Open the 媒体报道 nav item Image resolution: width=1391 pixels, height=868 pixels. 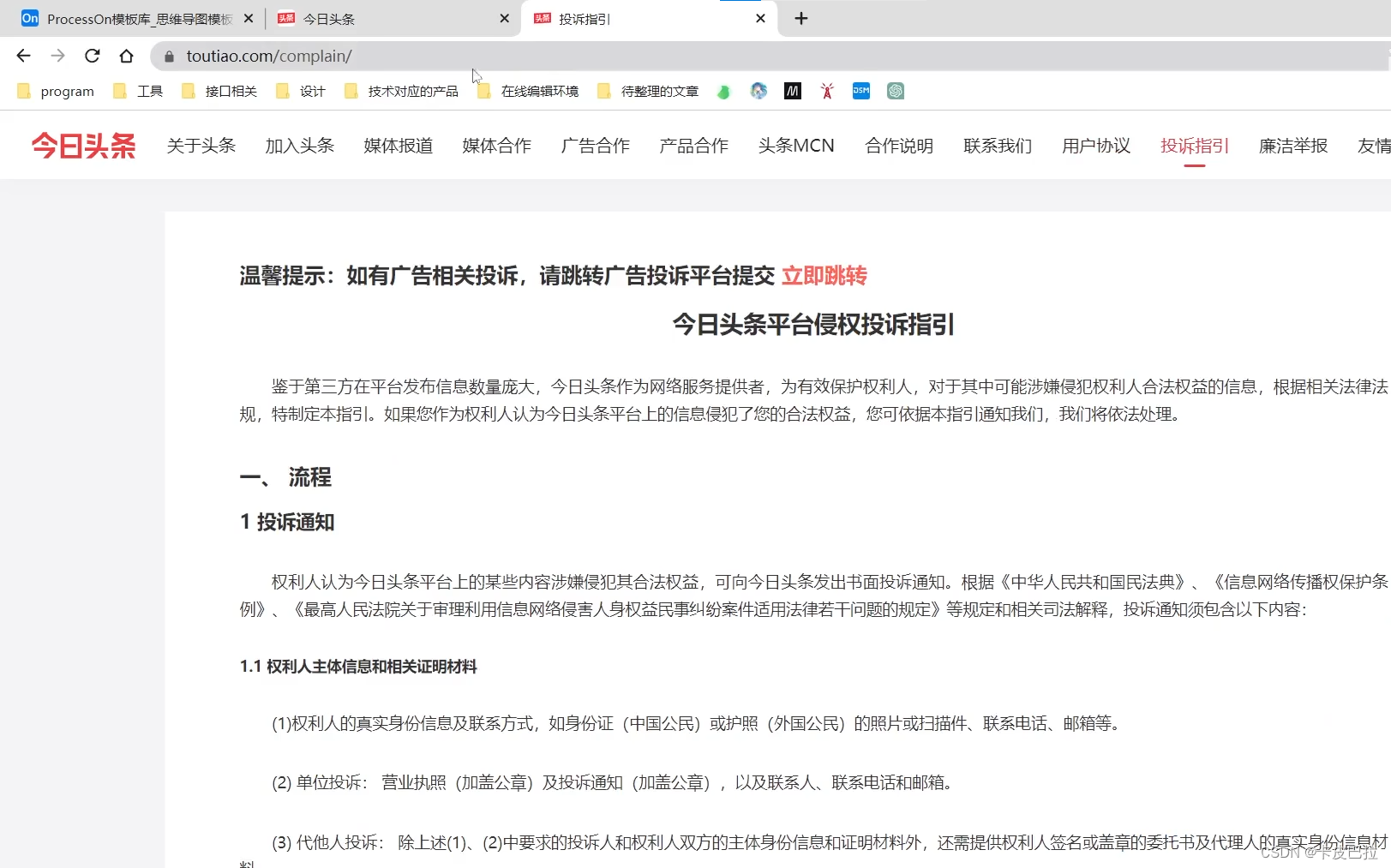[x=399, y=146]
